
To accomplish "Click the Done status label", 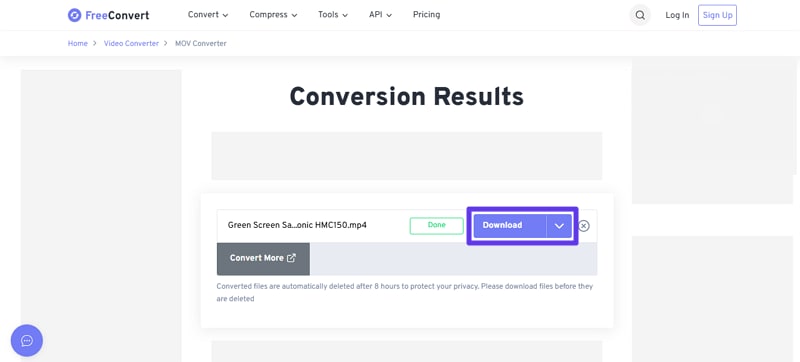I will tap(437, 225).
